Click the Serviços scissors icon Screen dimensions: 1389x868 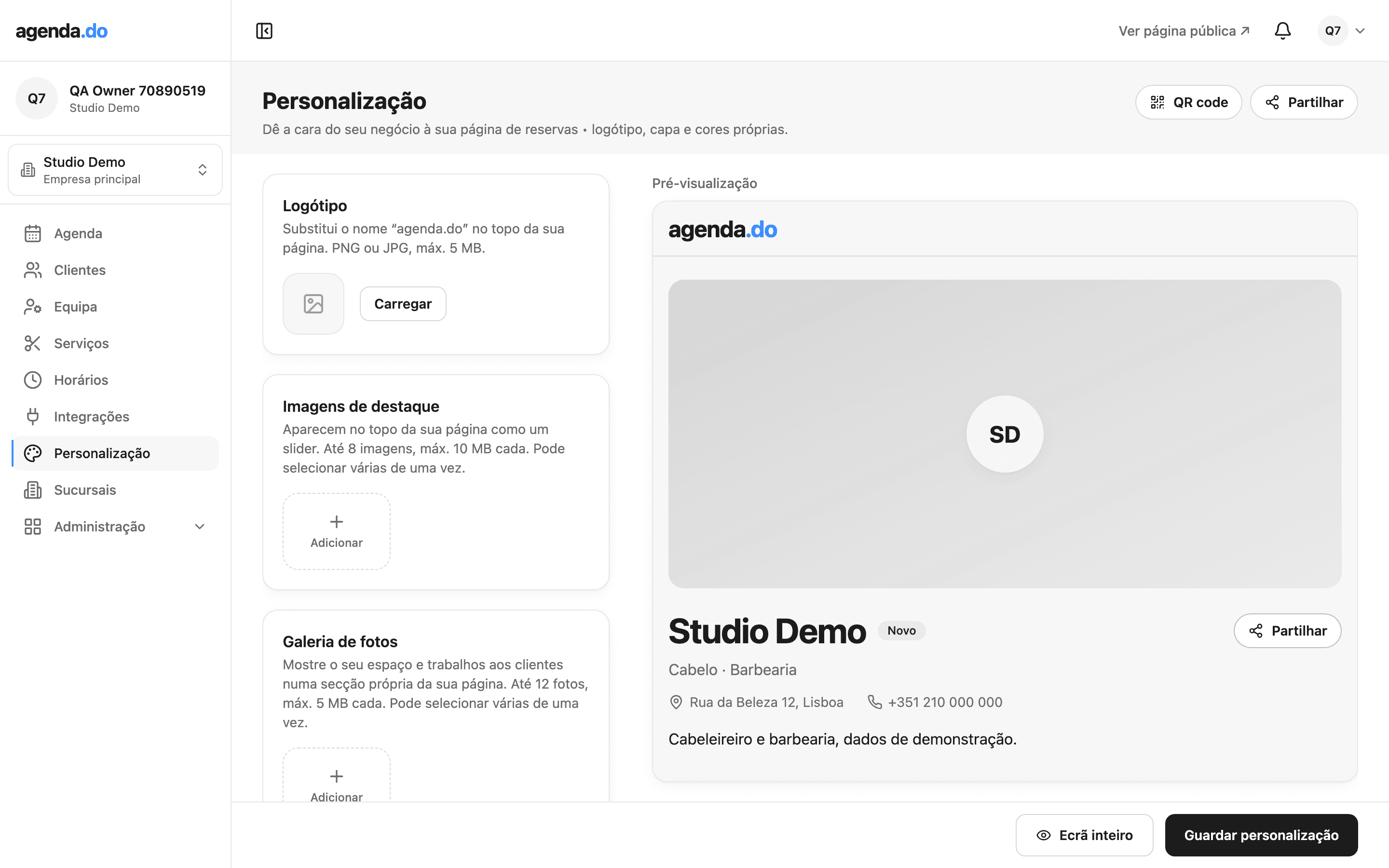click(x=33, y=343)
